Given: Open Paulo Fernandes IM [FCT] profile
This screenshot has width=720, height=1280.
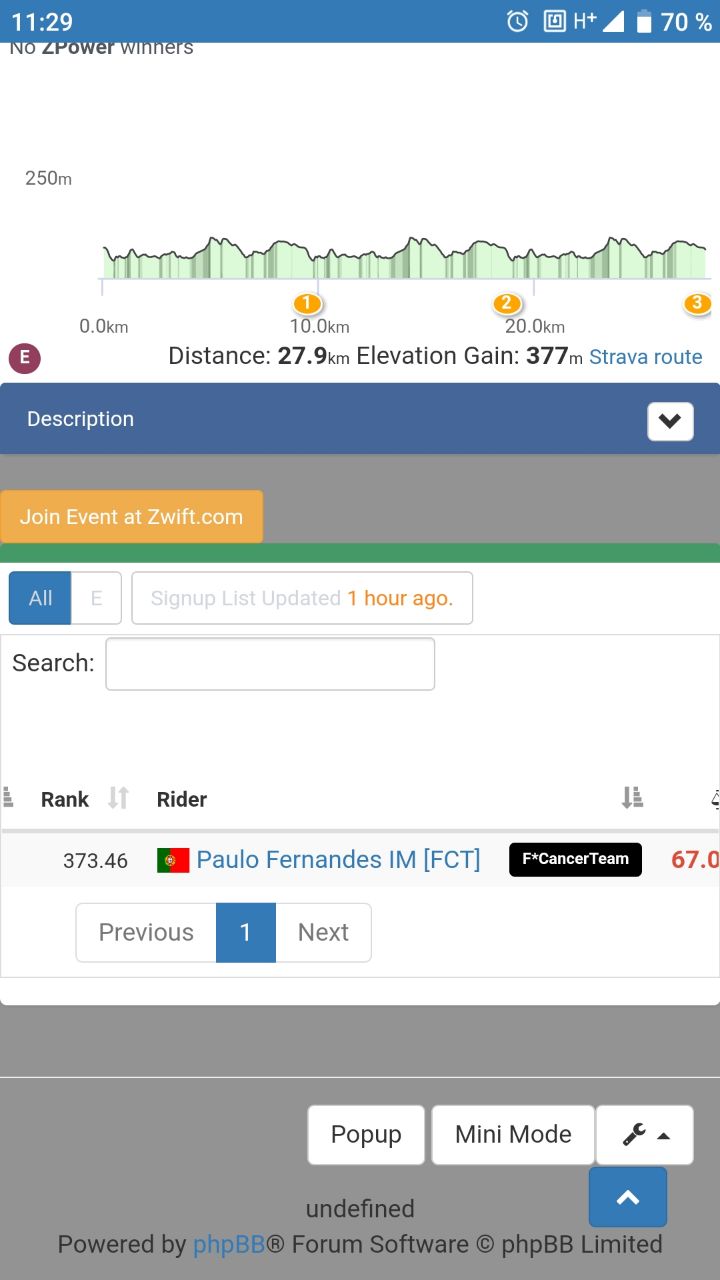Looking at the screenshot, I should pyautogui.click(x=338, y=859).
